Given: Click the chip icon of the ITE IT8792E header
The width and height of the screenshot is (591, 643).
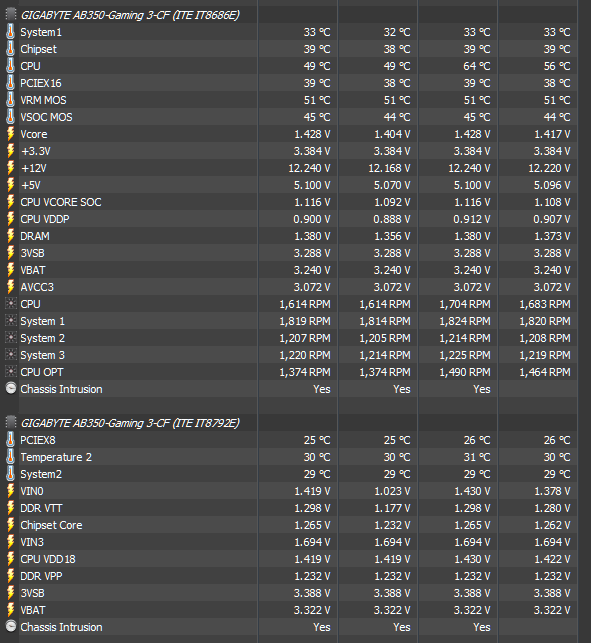Looking at the screenshot, I should pos(11,423).
